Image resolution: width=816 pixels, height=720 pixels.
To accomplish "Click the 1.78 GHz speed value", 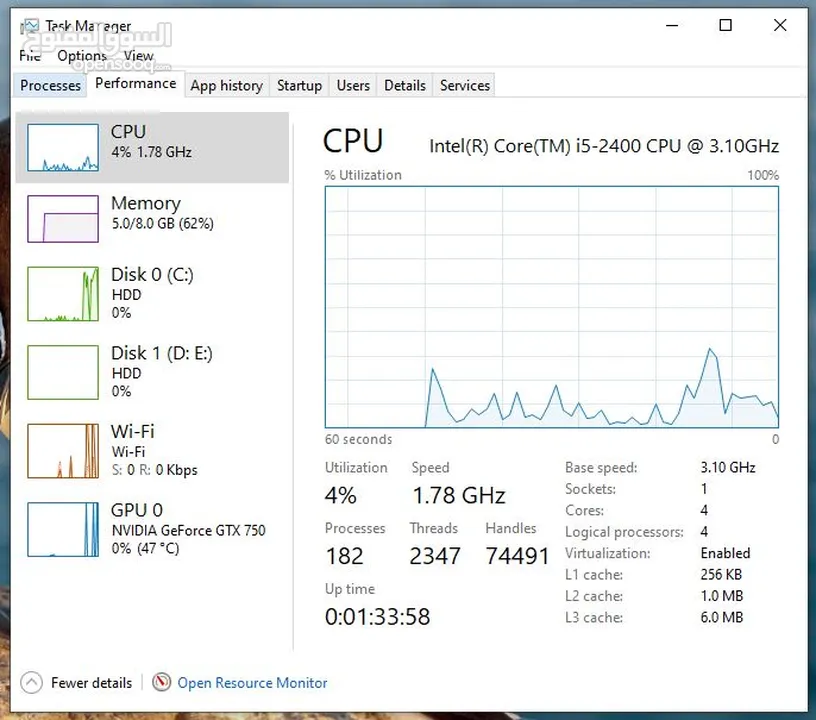I will pyautogui.click(x=459, y=495).
